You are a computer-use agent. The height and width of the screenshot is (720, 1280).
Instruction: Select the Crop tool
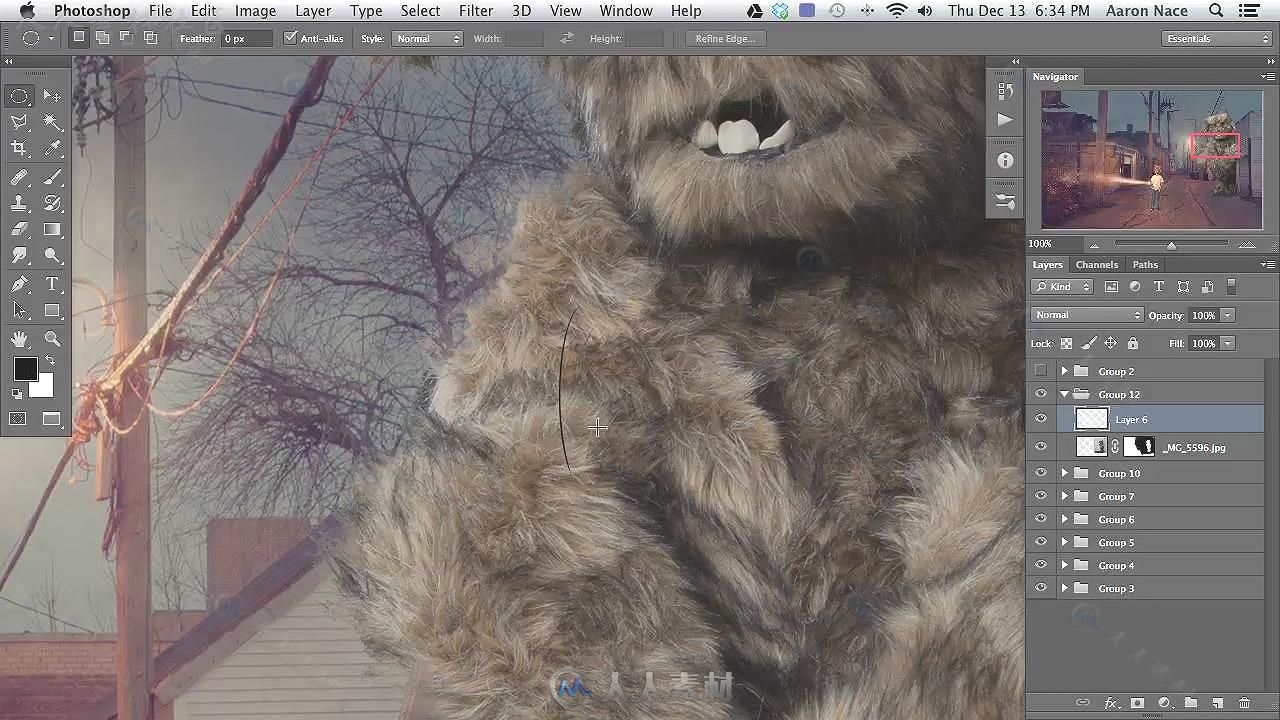tap(19, 148)
